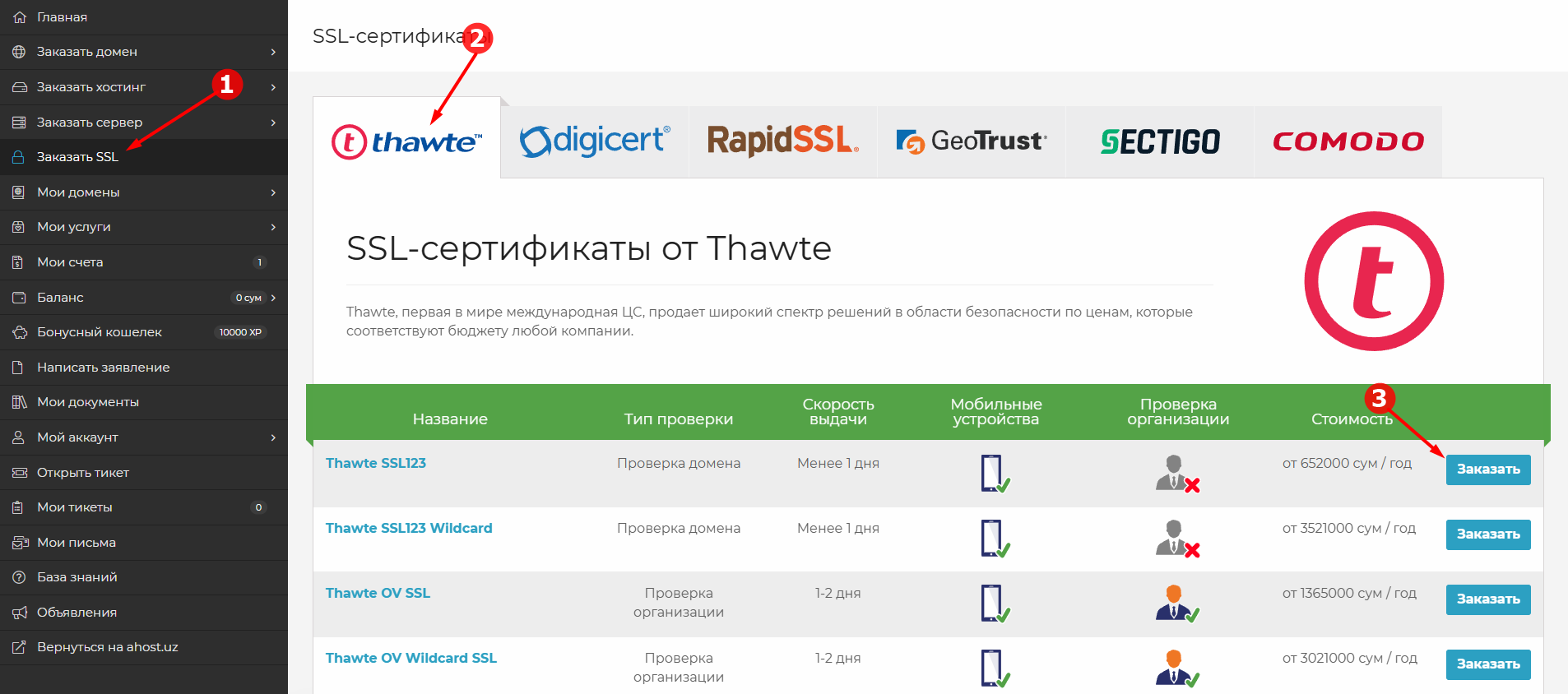Switch to the Comodo tab
The image size is (1568, 694).
pos(1348,141)
